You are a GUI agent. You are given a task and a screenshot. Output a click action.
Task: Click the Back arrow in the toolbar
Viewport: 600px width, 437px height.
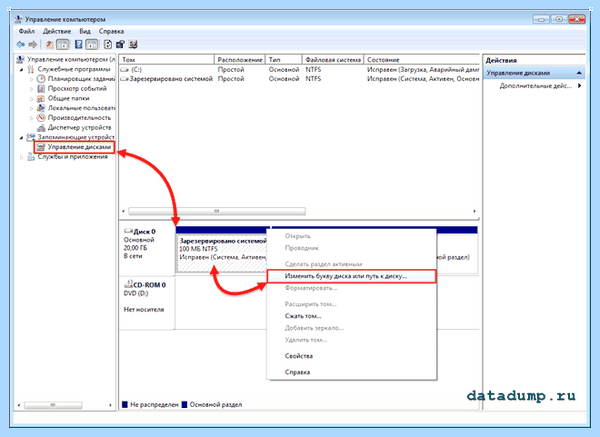(x=20, y=45)
